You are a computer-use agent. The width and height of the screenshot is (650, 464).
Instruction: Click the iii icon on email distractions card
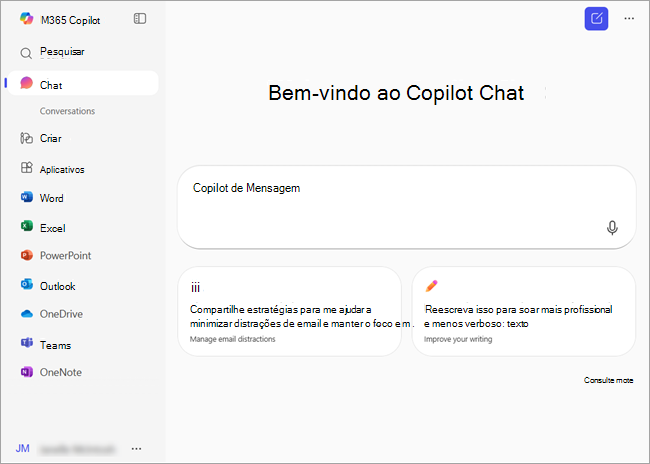pos(195,287)
